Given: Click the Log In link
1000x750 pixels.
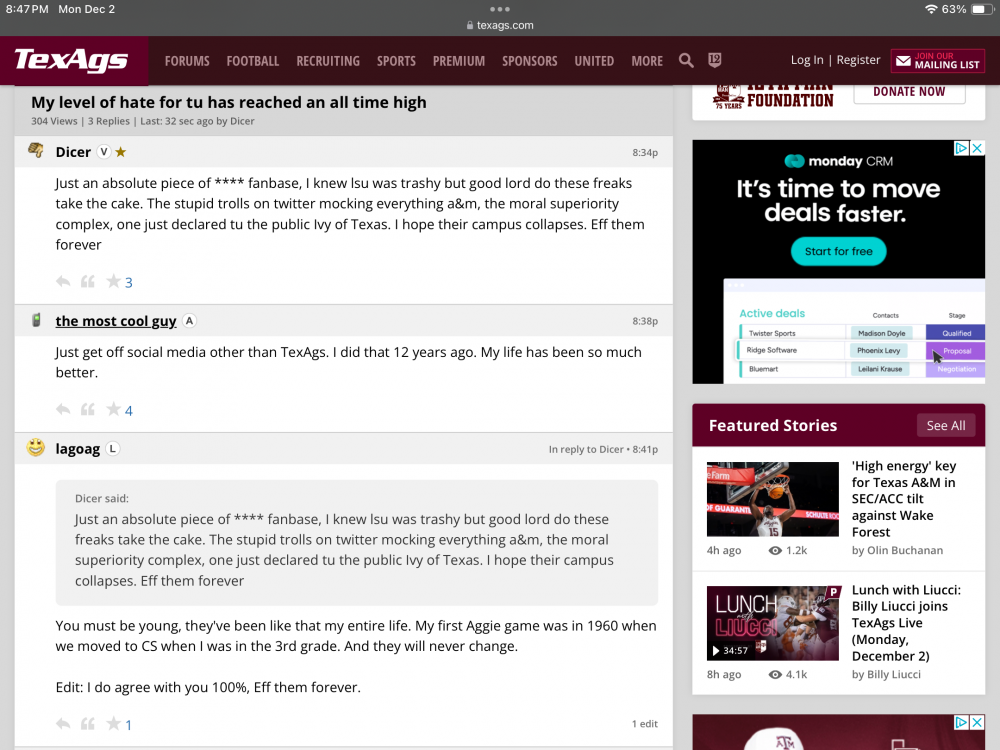Looking at the screenshot, I should [x=807, y=60].
